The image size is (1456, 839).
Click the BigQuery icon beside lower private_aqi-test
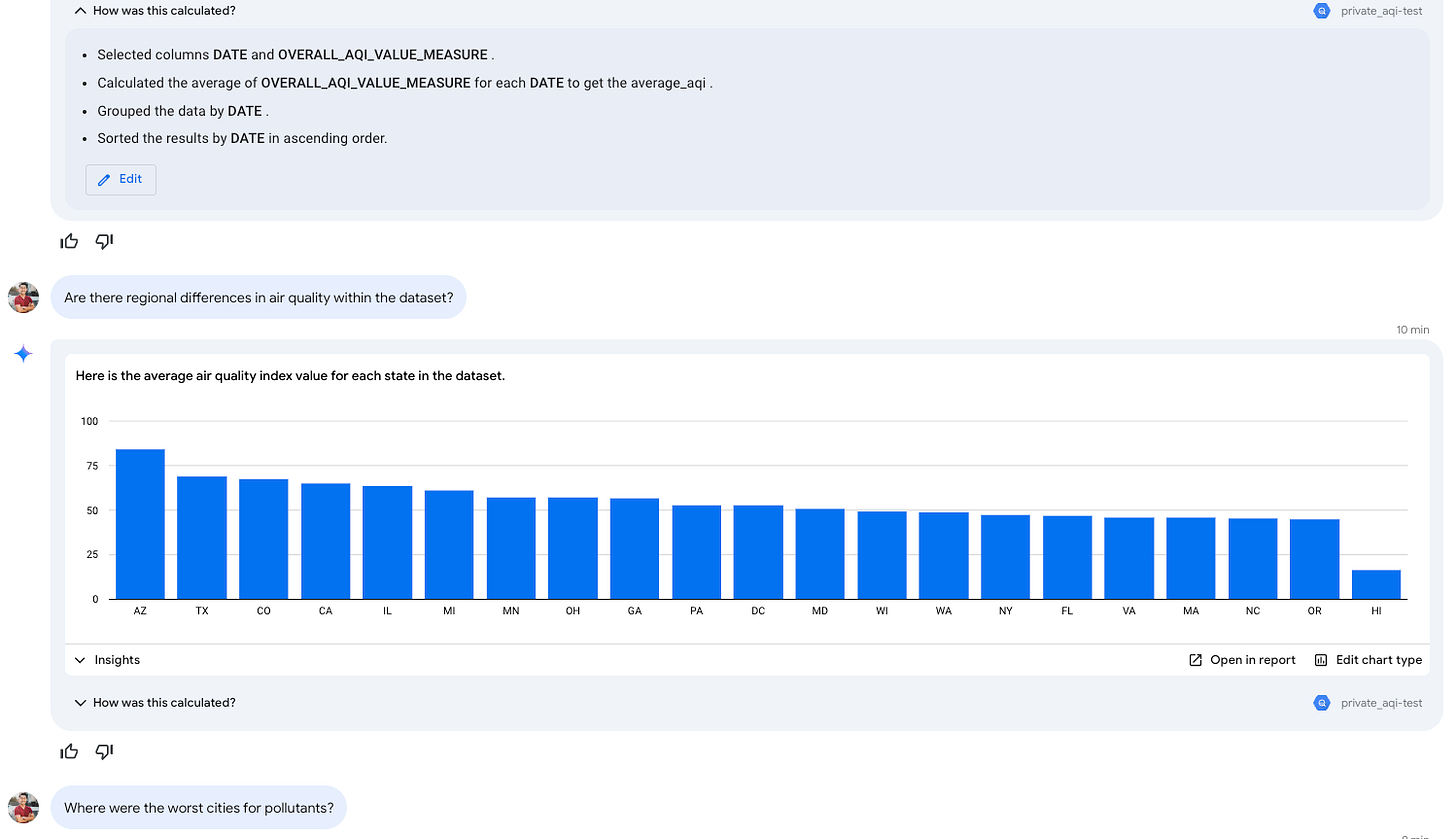tap(1322, 703)
